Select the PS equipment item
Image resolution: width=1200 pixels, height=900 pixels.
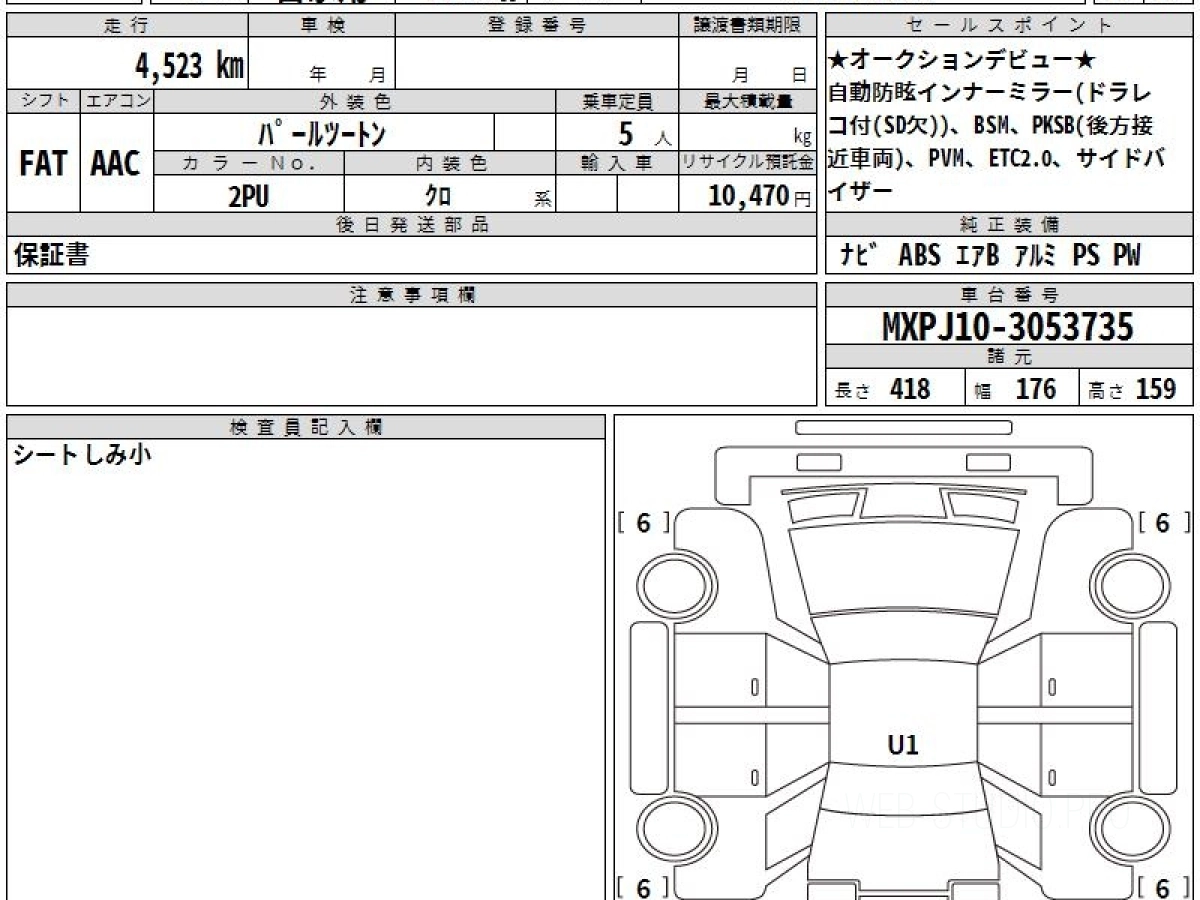coord(1087,256)
